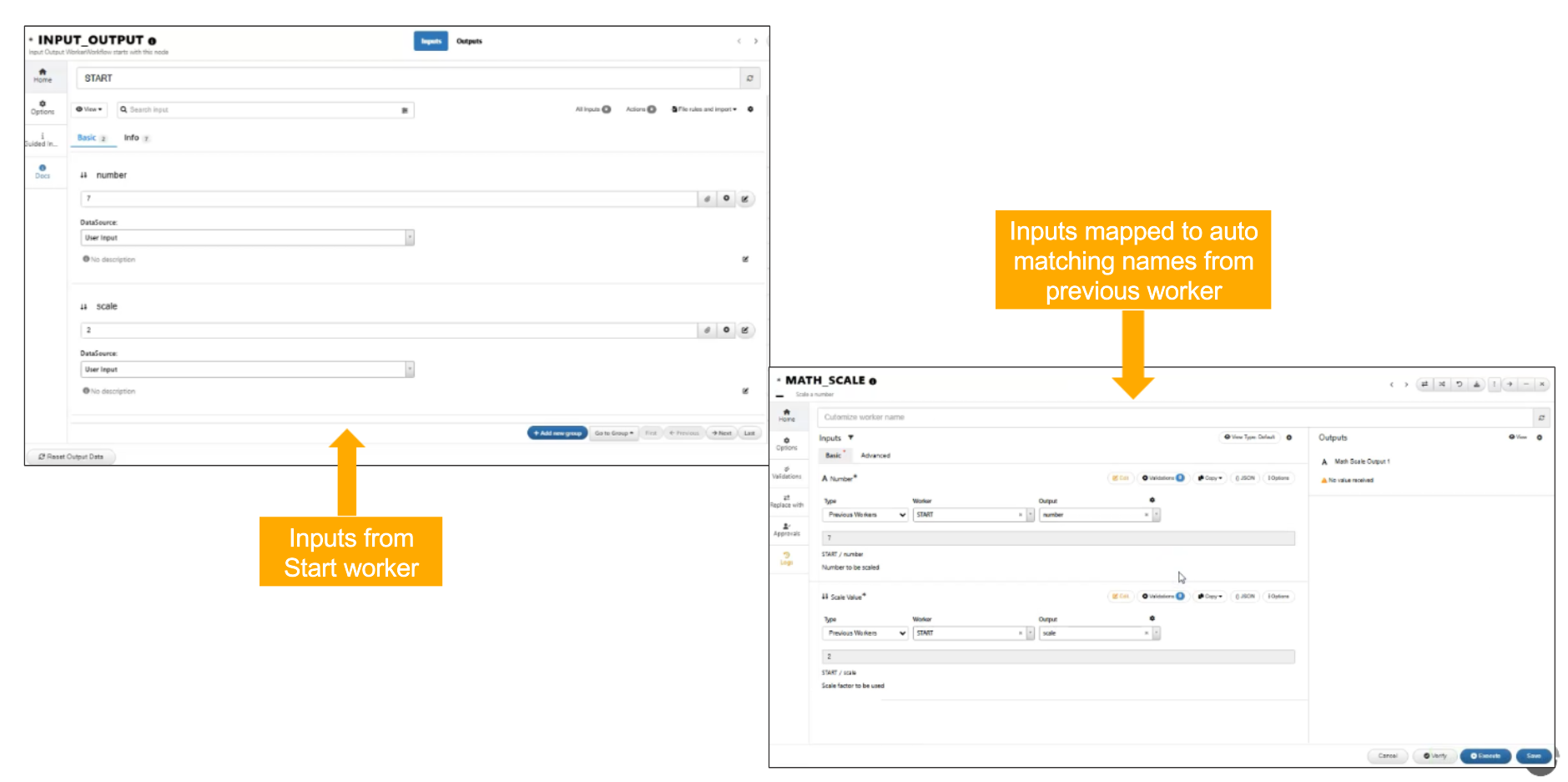Click the Search input field
This screenshot has width=1568, height=782.
(x=265, y=110)
